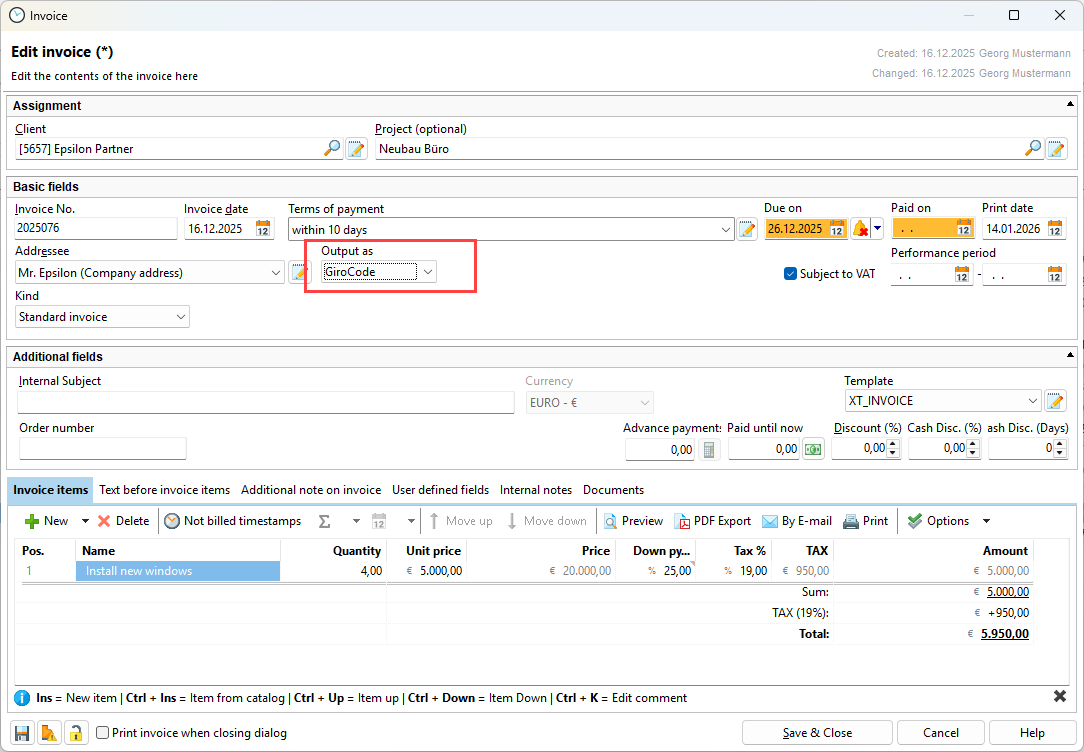Open invoice date calendar picker
This screenshot has width=1084, height=752.
click(263, 229)
